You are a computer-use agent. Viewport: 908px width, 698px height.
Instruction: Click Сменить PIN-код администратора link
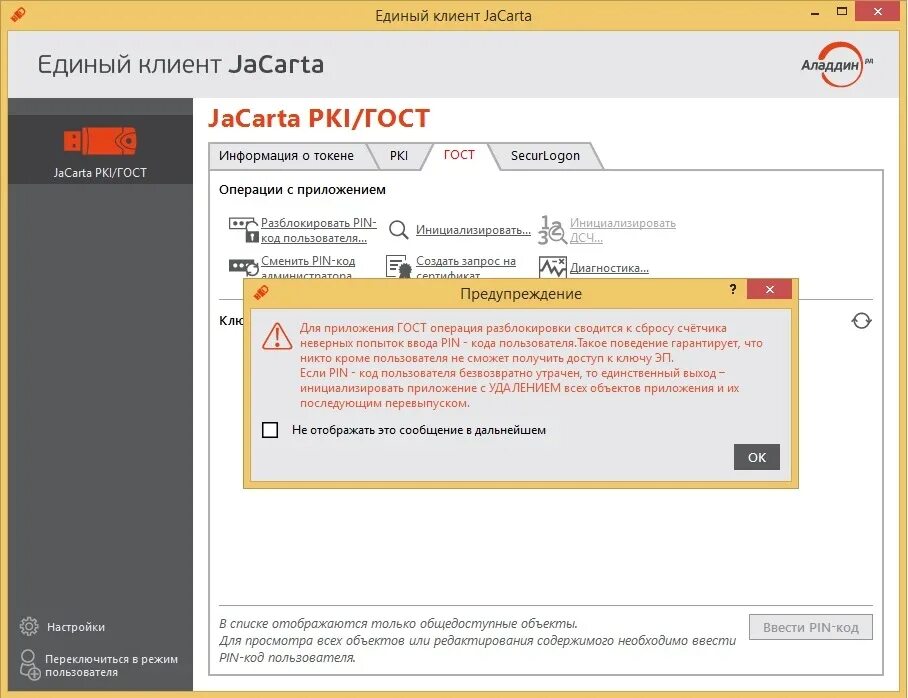pos(308,267)
